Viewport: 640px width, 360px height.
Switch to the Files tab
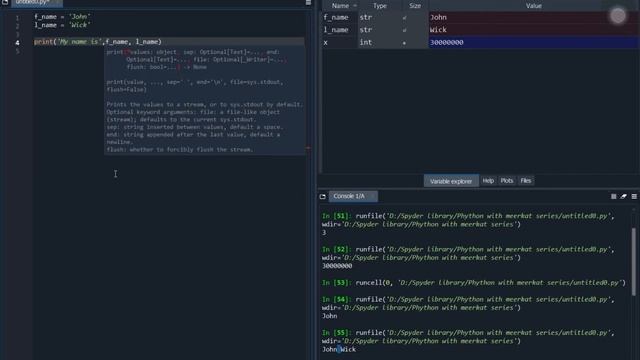pos(526,180)
